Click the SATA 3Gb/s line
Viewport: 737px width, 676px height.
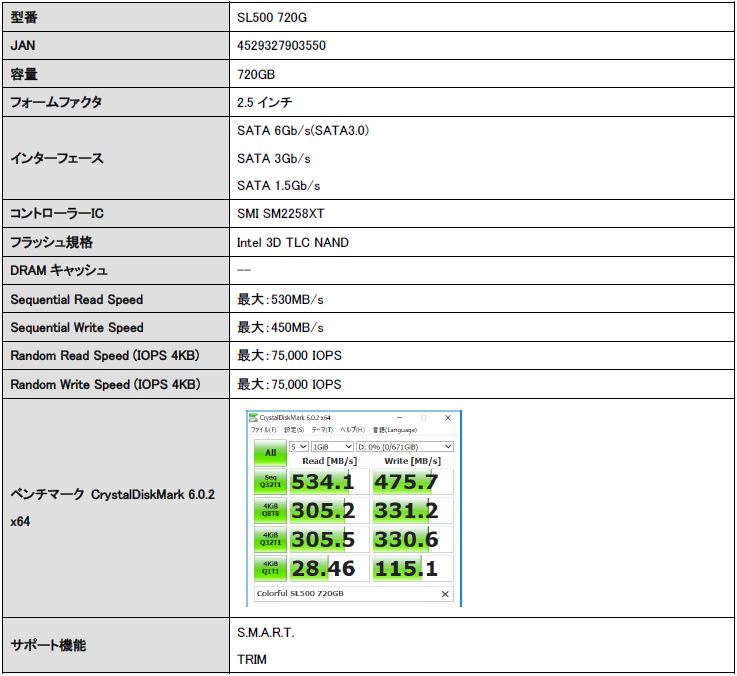coord(274,158)
